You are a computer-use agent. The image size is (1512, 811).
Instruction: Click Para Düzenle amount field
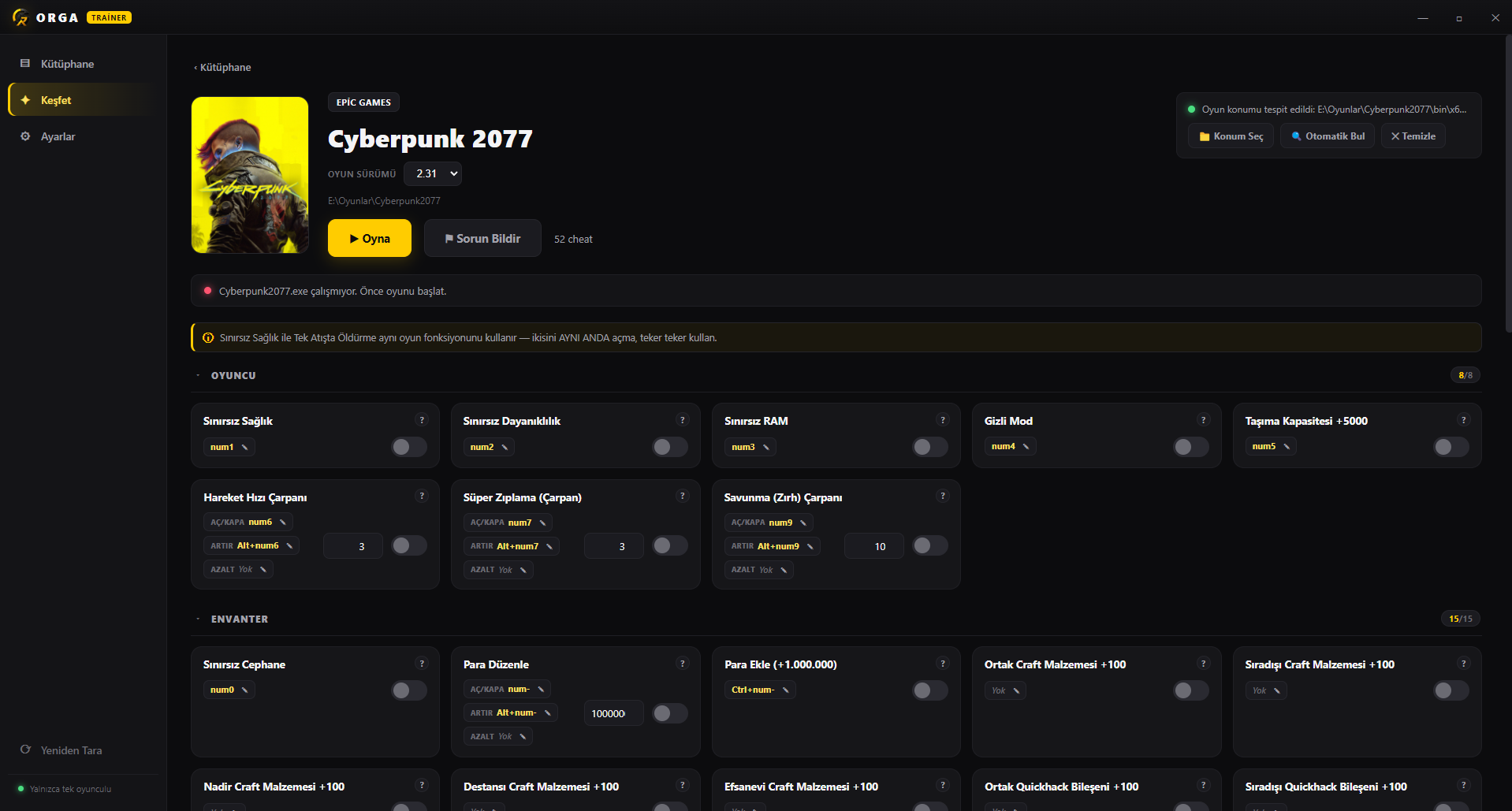pos(614,713)
